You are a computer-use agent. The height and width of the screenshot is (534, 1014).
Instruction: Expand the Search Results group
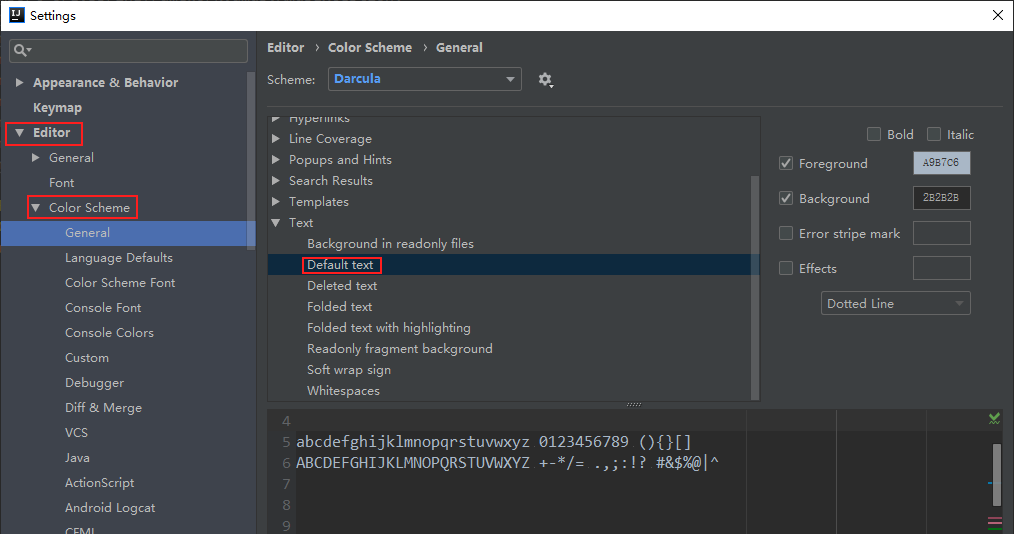[x=276, y=180]
